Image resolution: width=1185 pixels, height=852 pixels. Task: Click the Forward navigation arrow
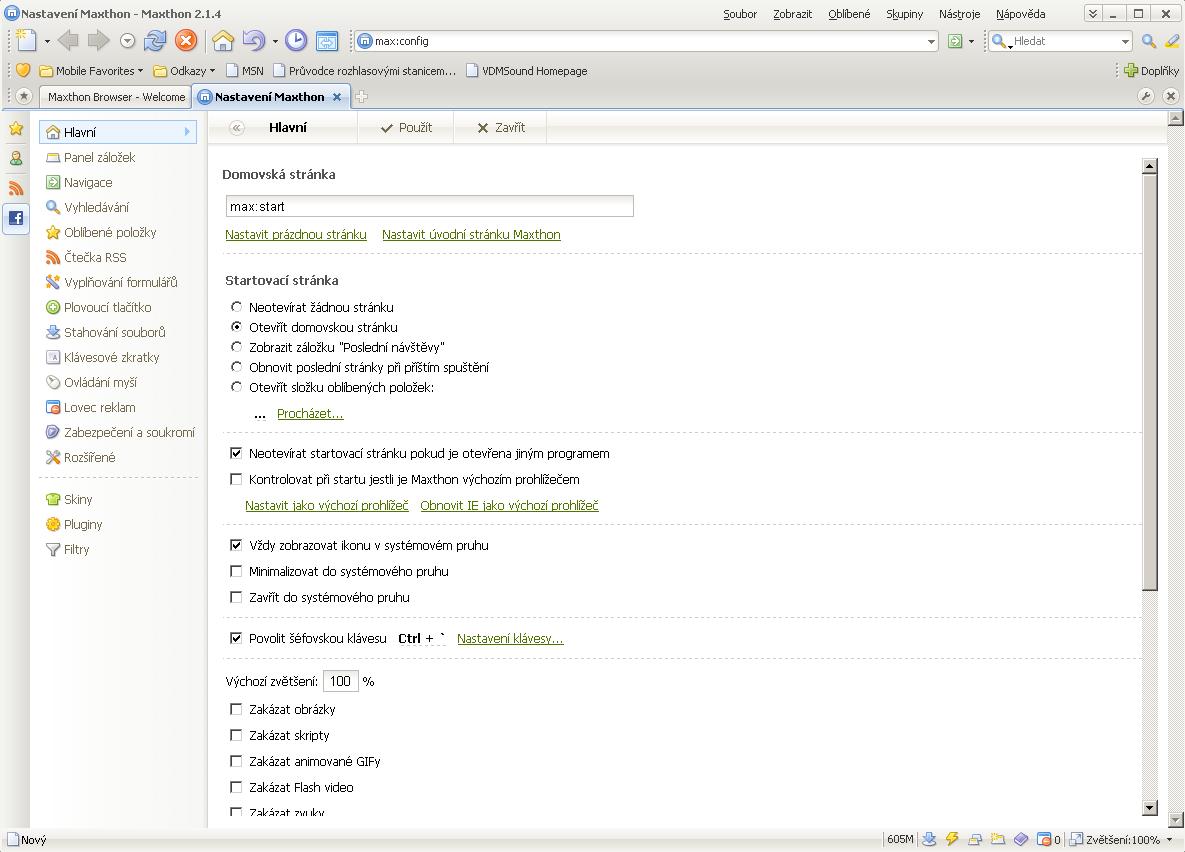98,41
